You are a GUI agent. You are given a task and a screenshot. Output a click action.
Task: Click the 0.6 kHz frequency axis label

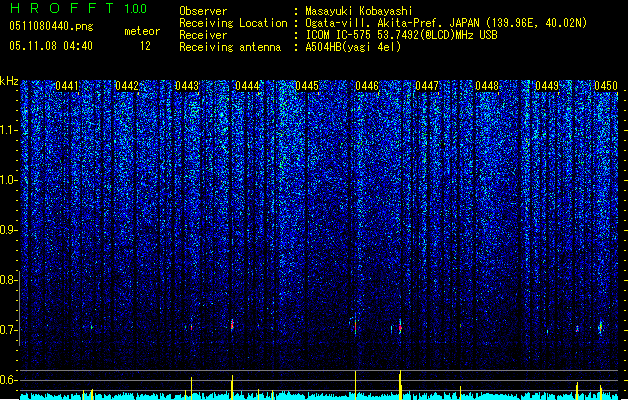[7, 380]
